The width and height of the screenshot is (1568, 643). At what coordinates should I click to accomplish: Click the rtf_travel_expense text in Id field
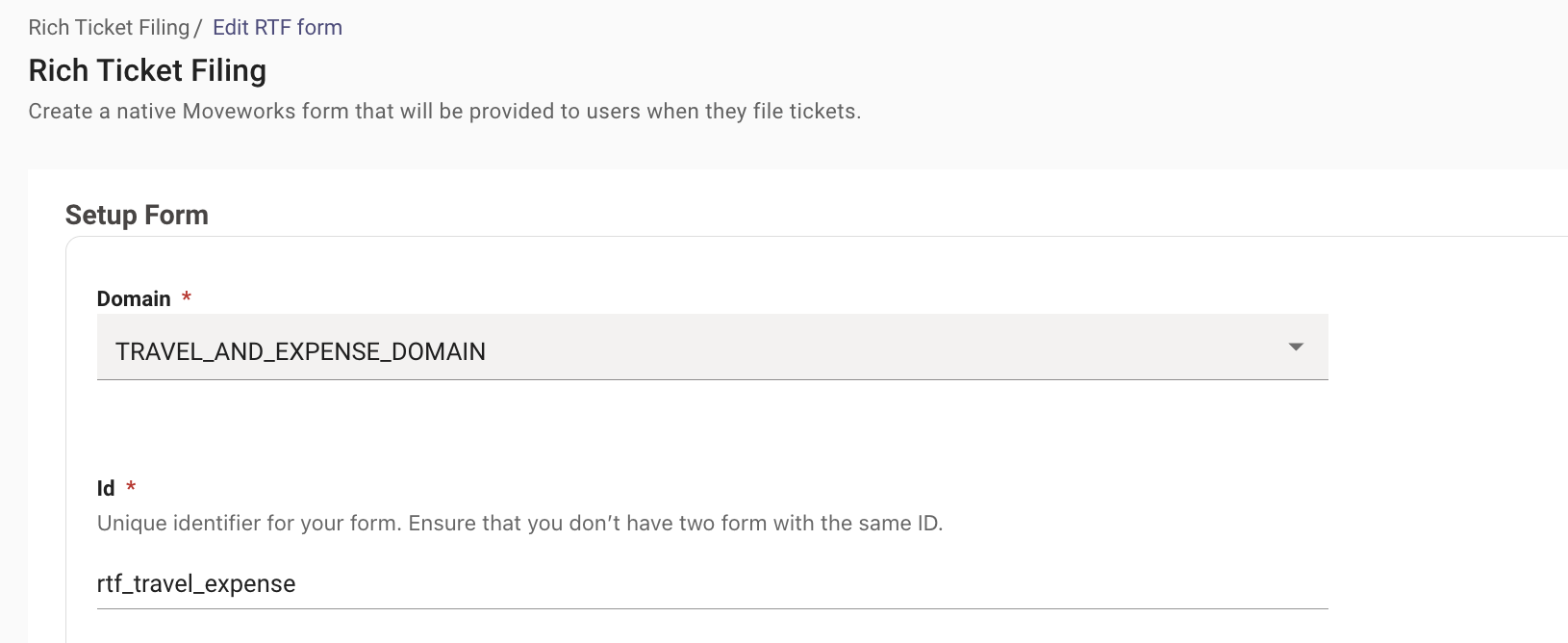(x=196, y=584)
